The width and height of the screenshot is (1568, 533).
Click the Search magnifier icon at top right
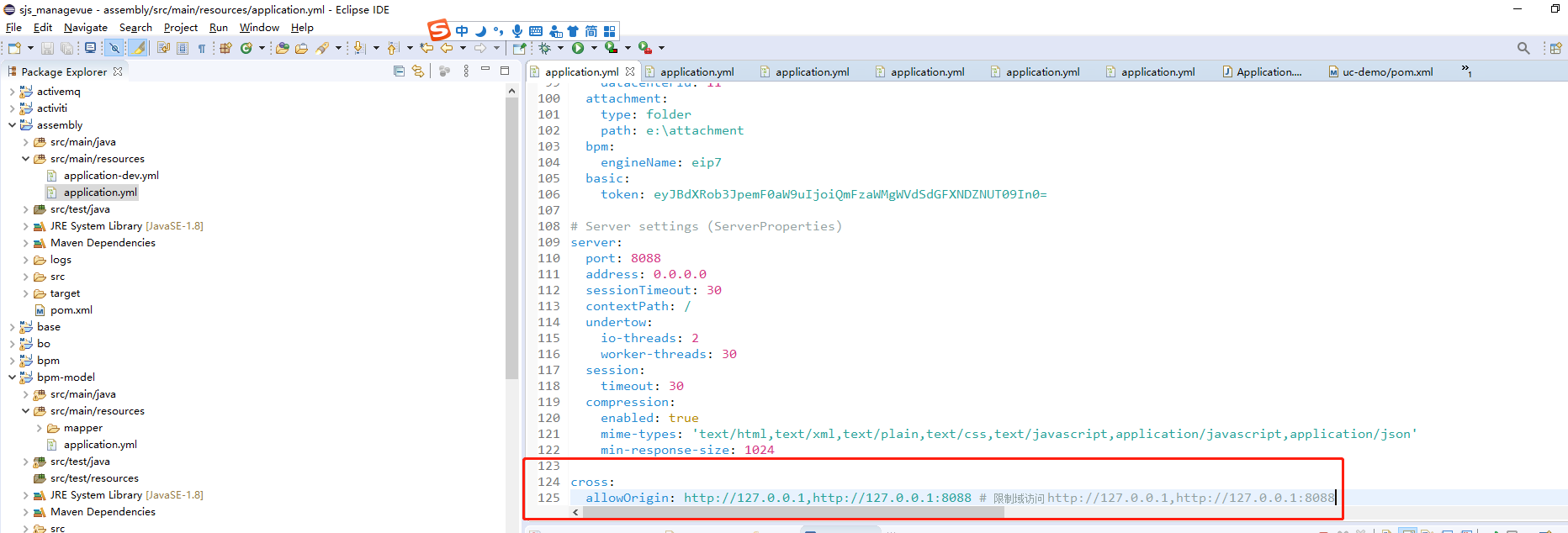[1523, 48]
